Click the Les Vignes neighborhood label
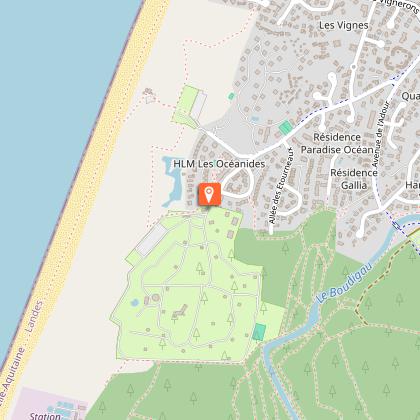Image resolution: width=420 pixels, height=420 pixels. [344, 25]
